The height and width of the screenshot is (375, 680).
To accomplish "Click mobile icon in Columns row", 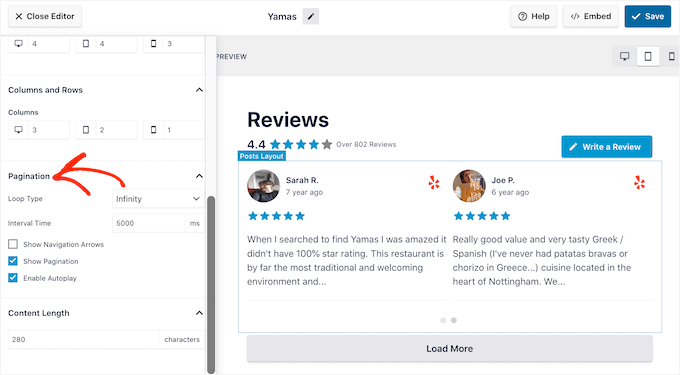I will (x=154, y=130).
